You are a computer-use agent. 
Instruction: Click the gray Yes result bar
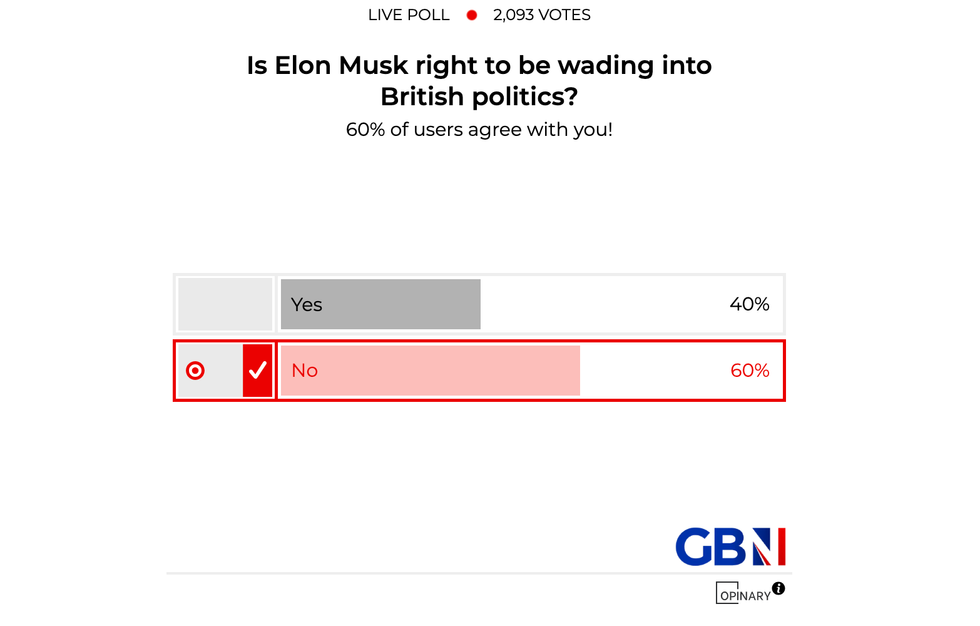400,304
